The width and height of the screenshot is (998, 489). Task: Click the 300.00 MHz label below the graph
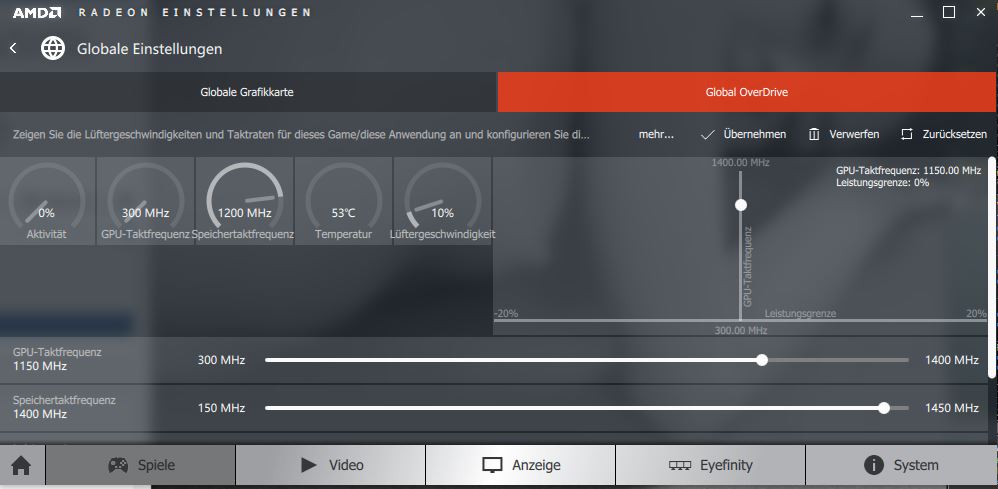[740, 331]
